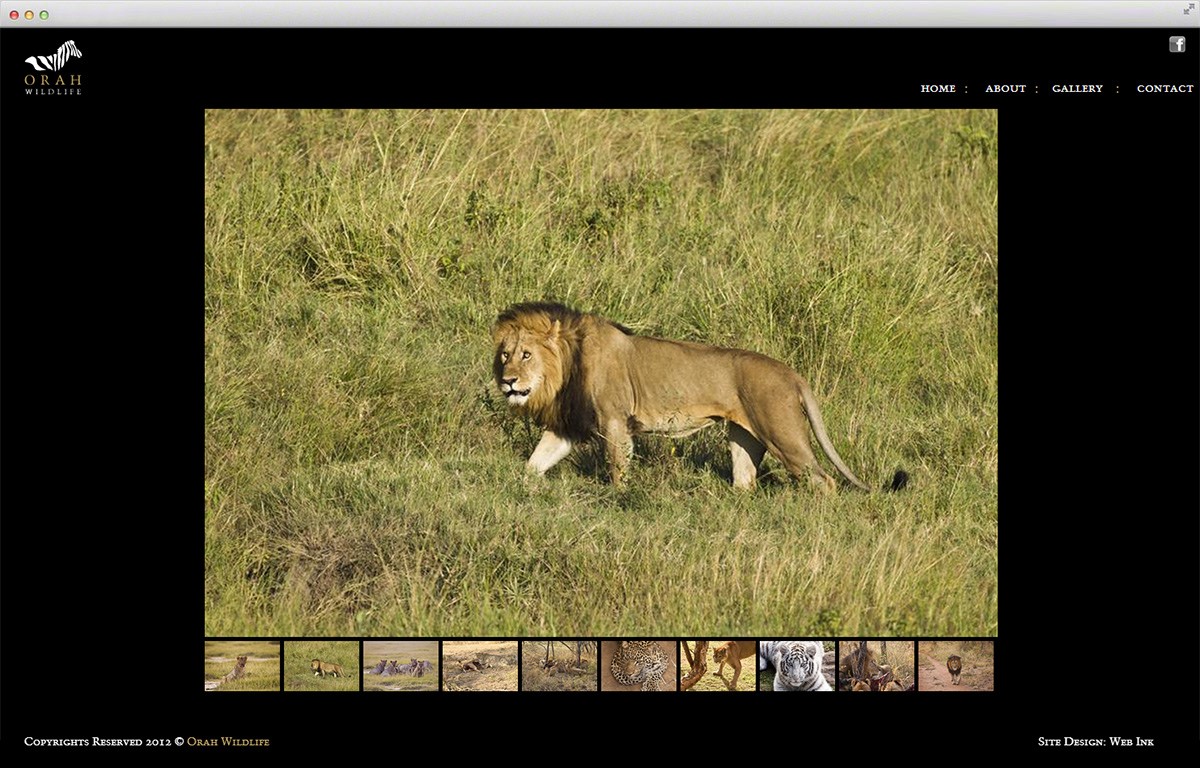Navigate to the Gallery menu item
The width and height of the screenshot is (1200, 768).
[1077, 89]
